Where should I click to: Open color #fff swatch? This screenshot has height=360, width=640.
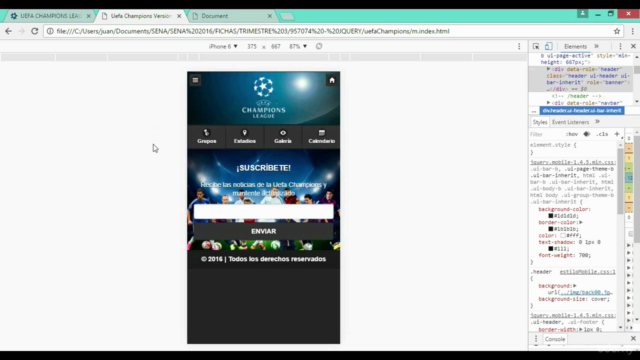coord(562,236)
